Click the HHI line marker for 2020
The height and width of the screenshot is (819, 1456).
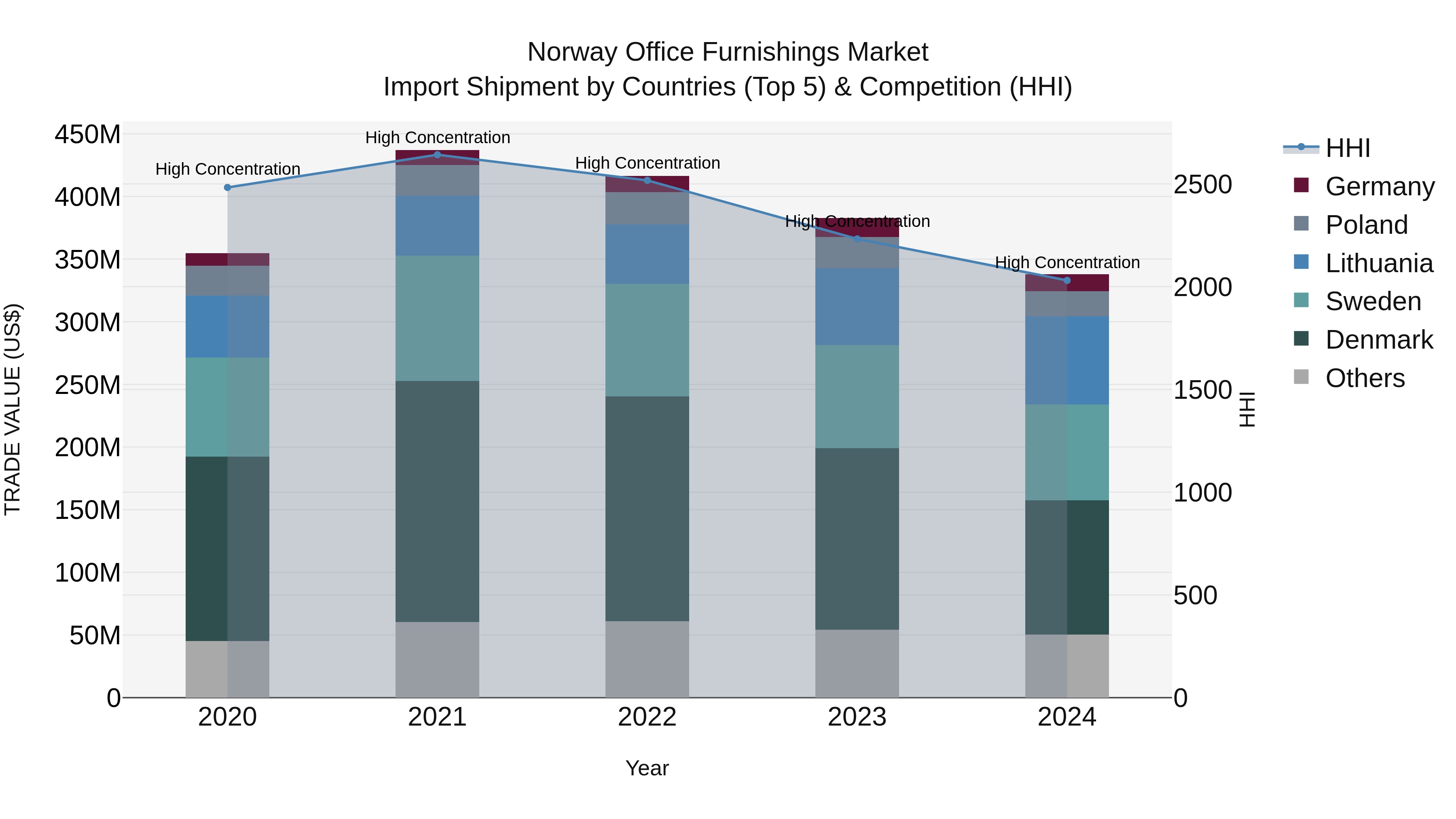[x=228, y=188]
